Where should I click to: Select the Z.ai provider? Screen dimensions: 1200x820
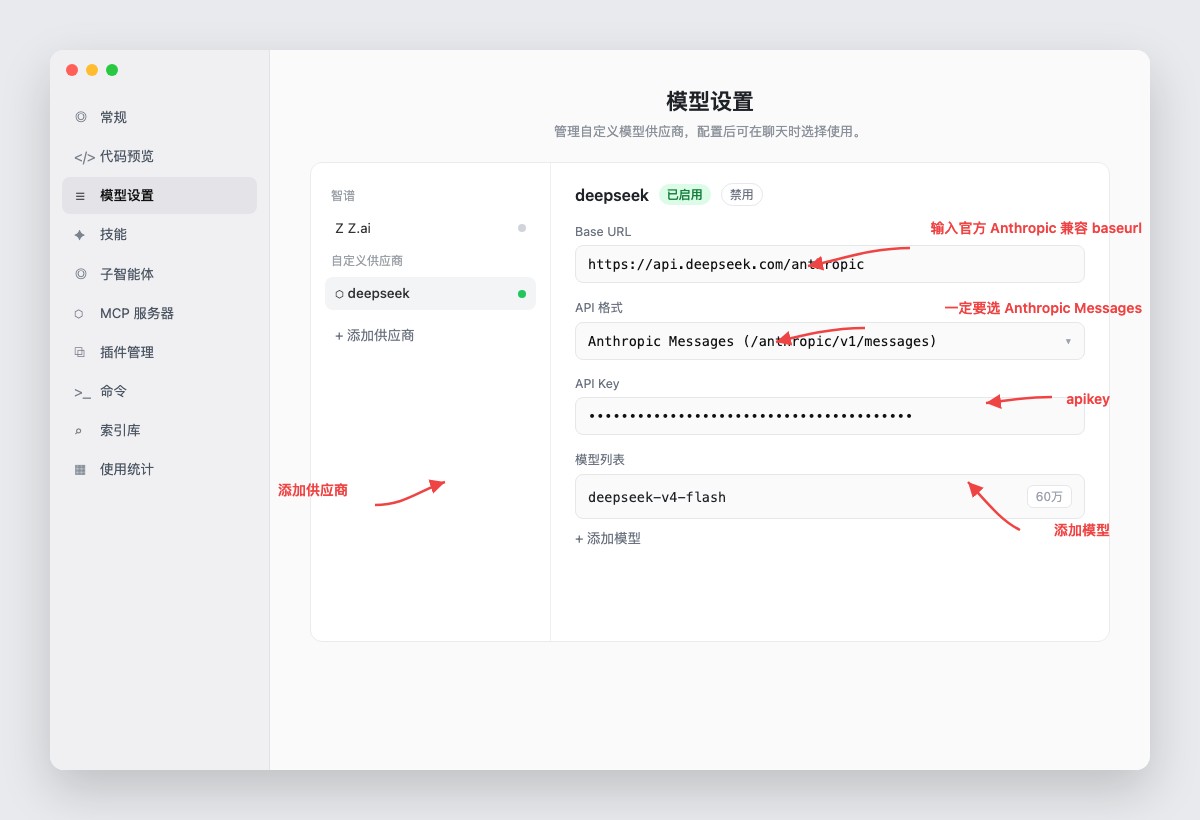(x=430, y=228)
